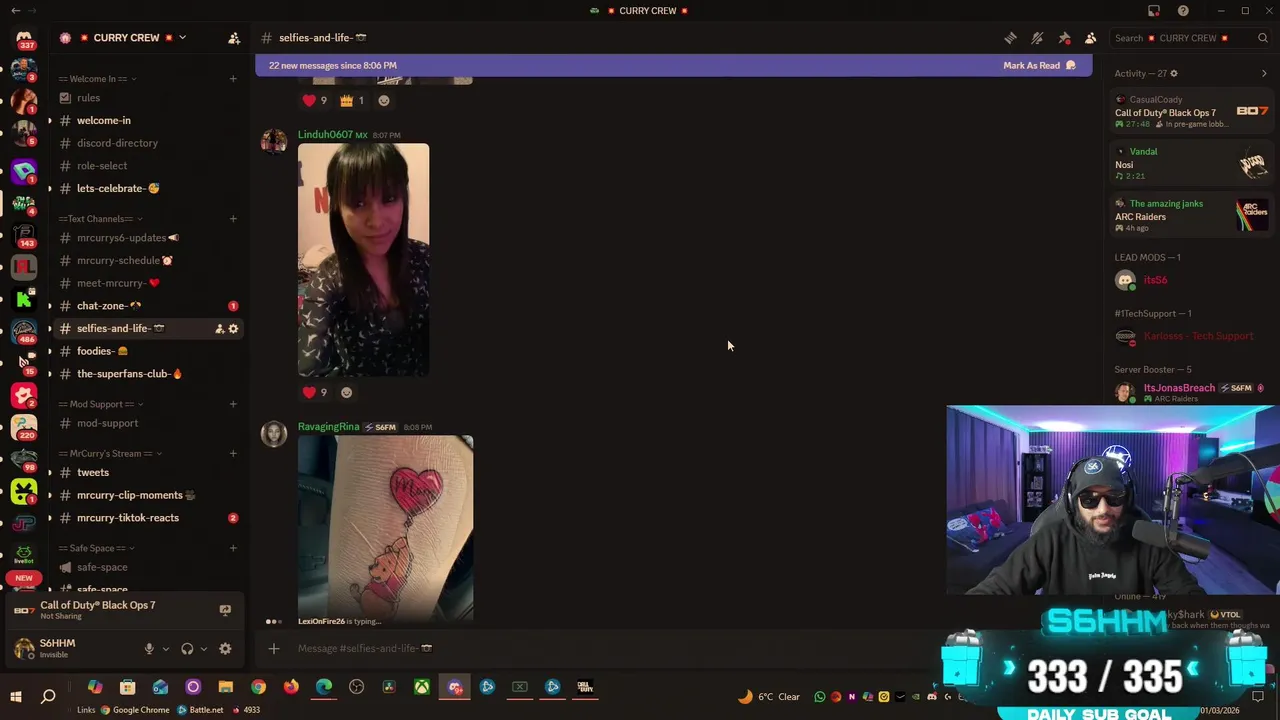Viewport: 1280px width, 720px height.
Task: Open Activity settings gear
Action: 1174,74
